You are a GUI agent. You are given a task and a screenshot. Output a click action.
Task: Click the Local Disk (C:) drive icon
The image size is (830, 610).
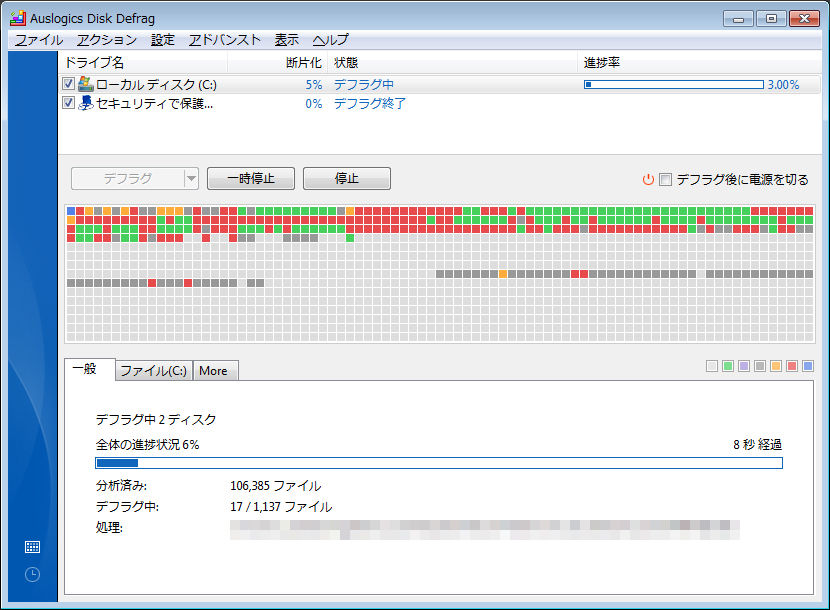[x=86, y=84]
